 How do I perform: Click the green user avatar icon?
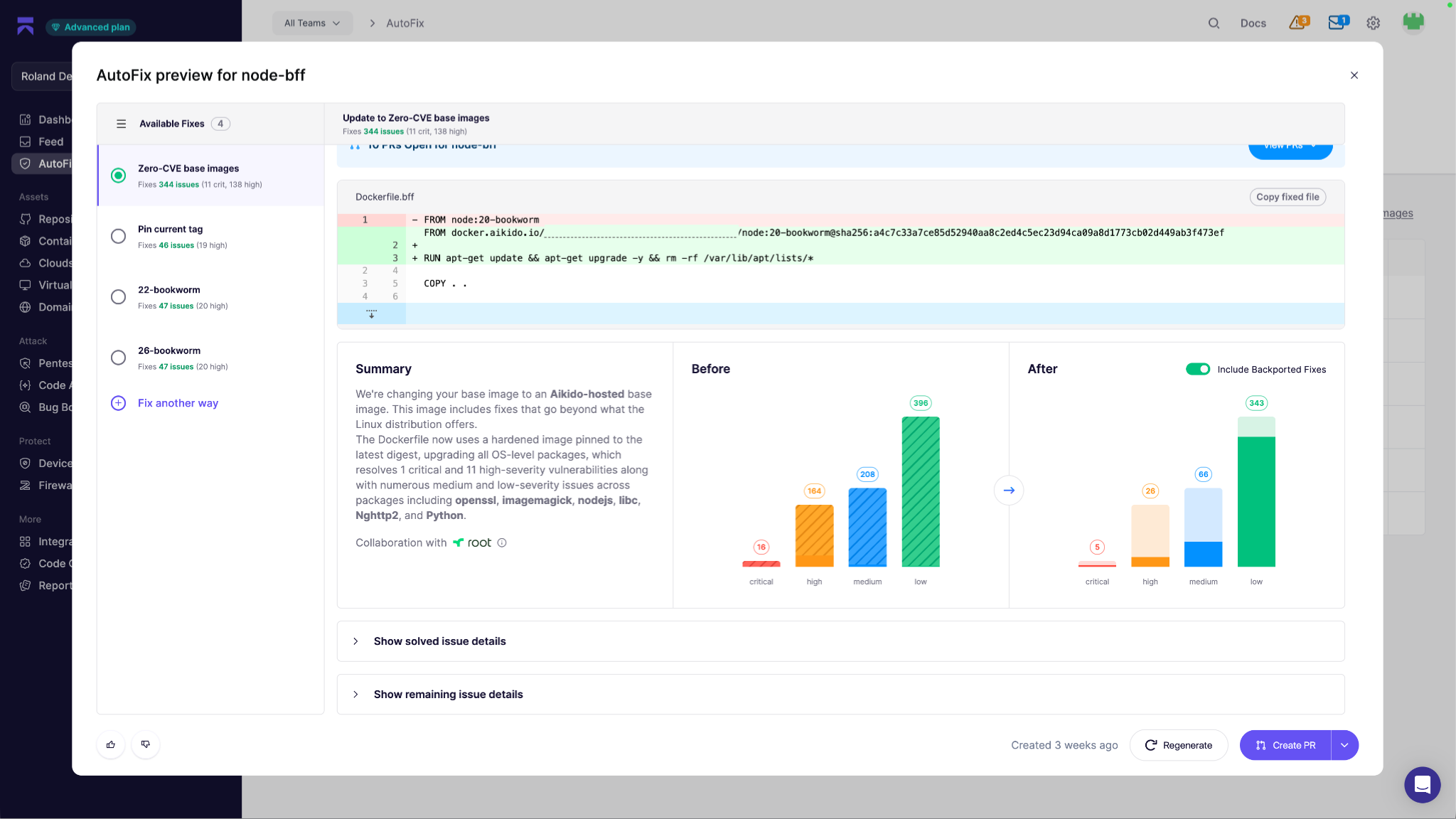(x=1413, y=23)
